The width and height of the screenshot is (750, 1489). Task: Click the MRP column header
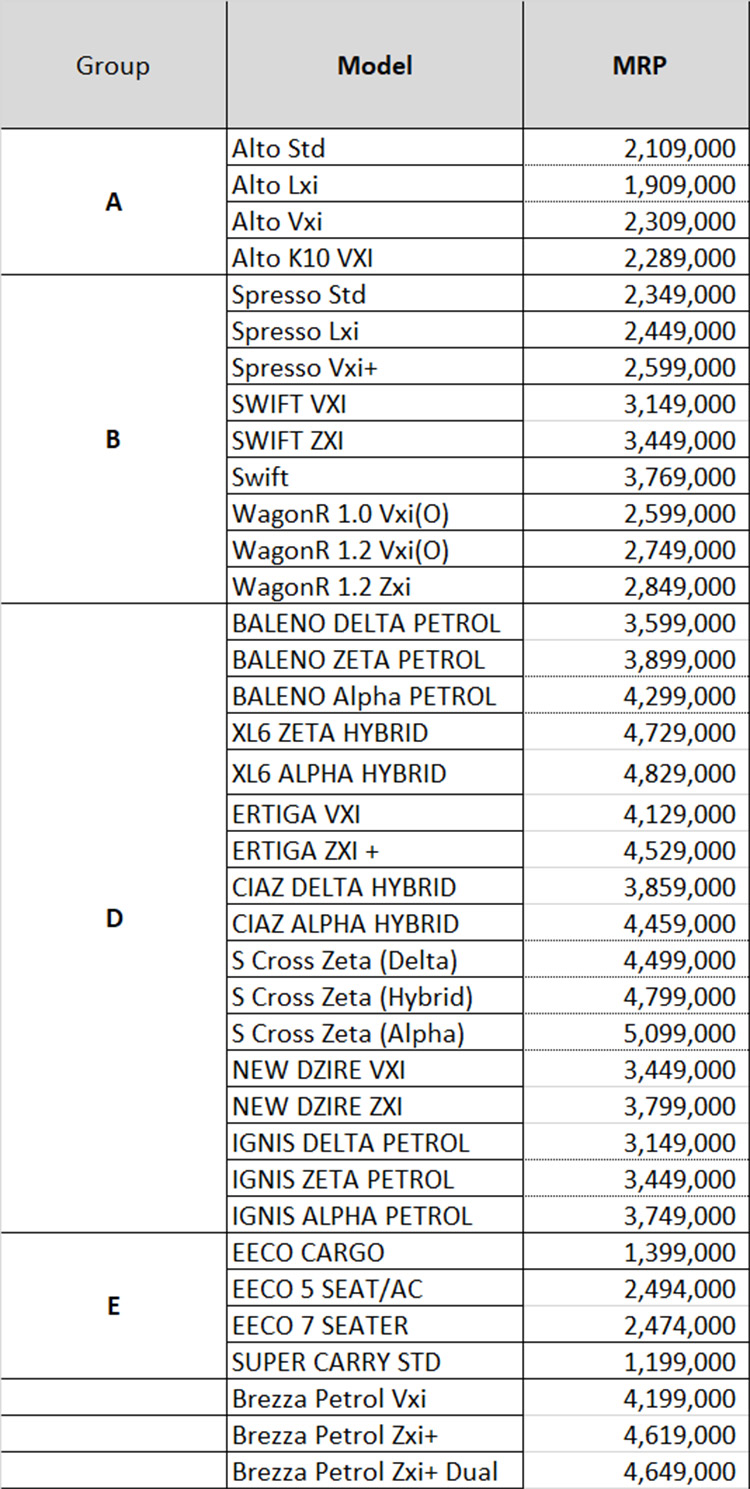coord(639,66)
